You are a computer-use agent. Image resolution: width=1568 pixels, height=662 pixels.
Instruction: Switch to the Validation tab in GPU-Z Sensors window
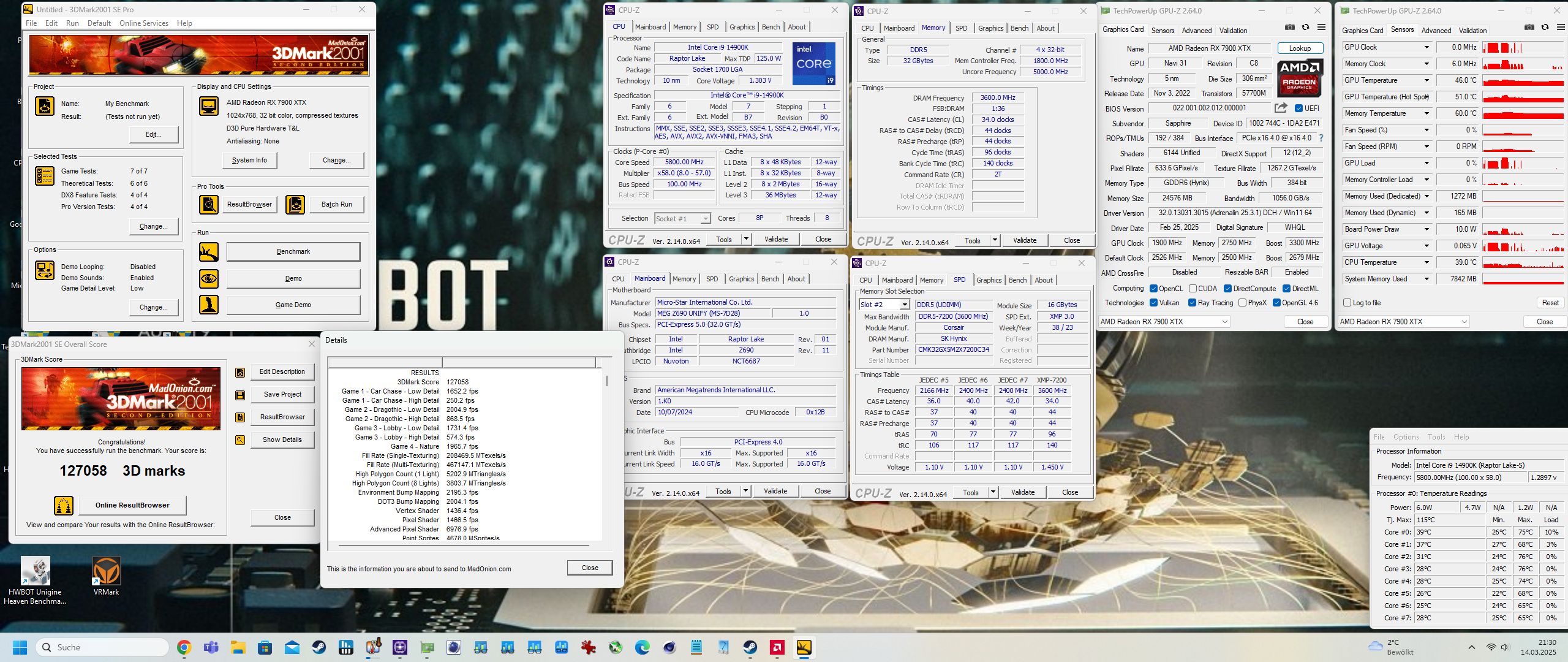click(1472, 31)
